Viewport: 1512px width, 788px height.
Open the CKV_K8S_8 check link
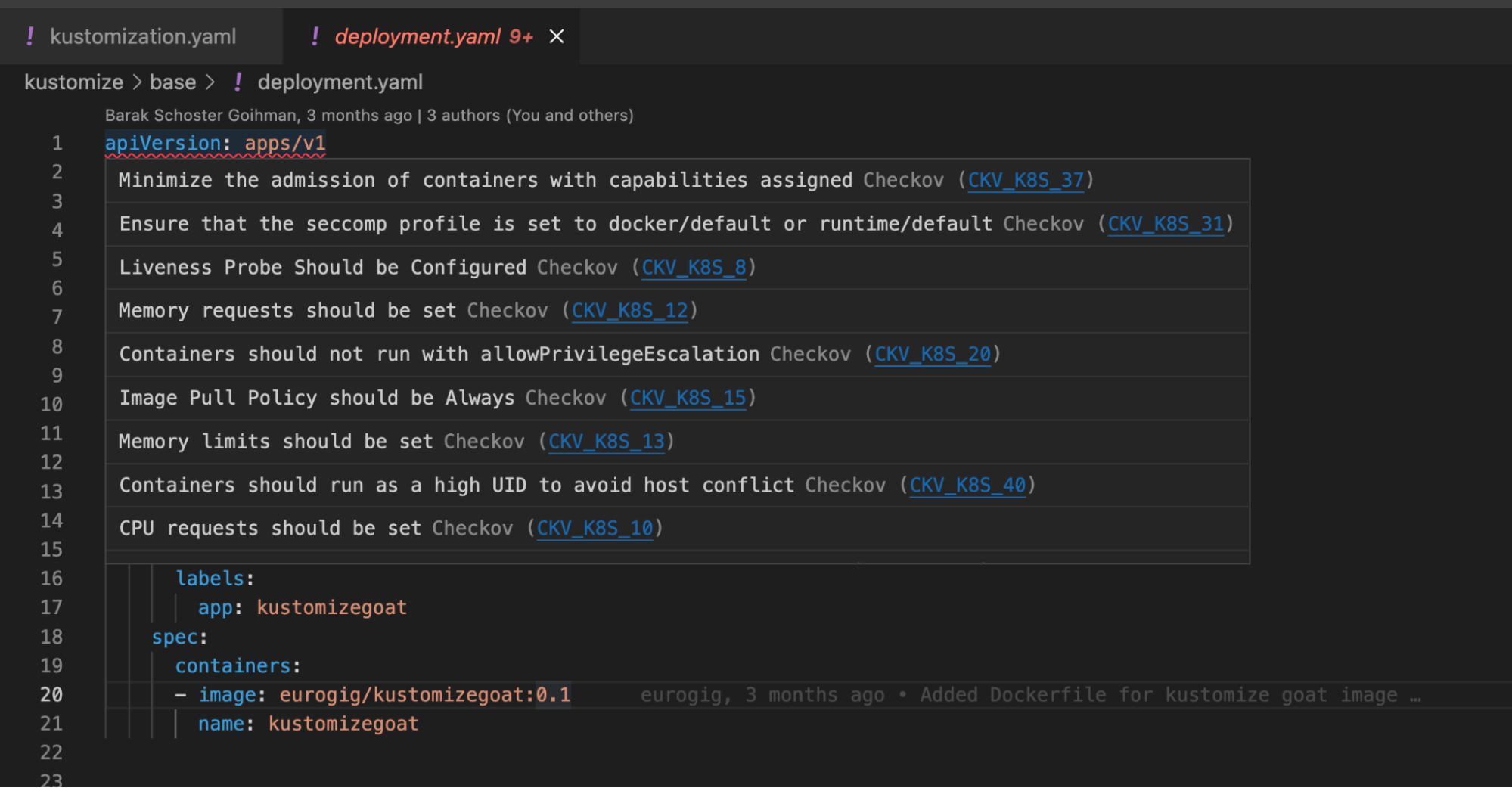pos(694,268)
